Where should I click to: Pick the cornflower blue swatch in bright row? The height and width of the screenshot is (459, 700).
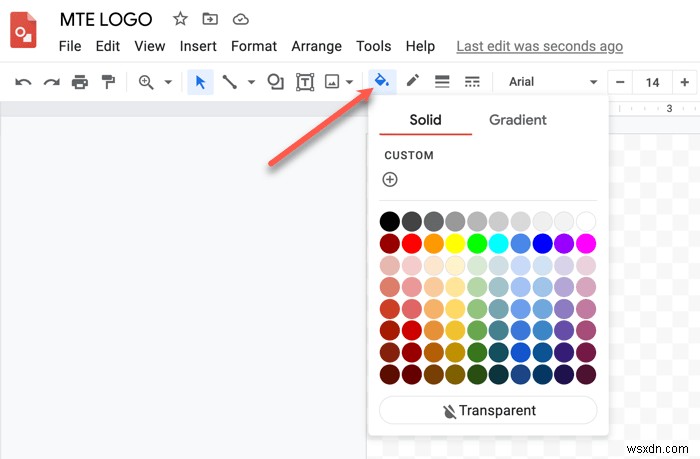pyautogui.click(x=521, y=243)
